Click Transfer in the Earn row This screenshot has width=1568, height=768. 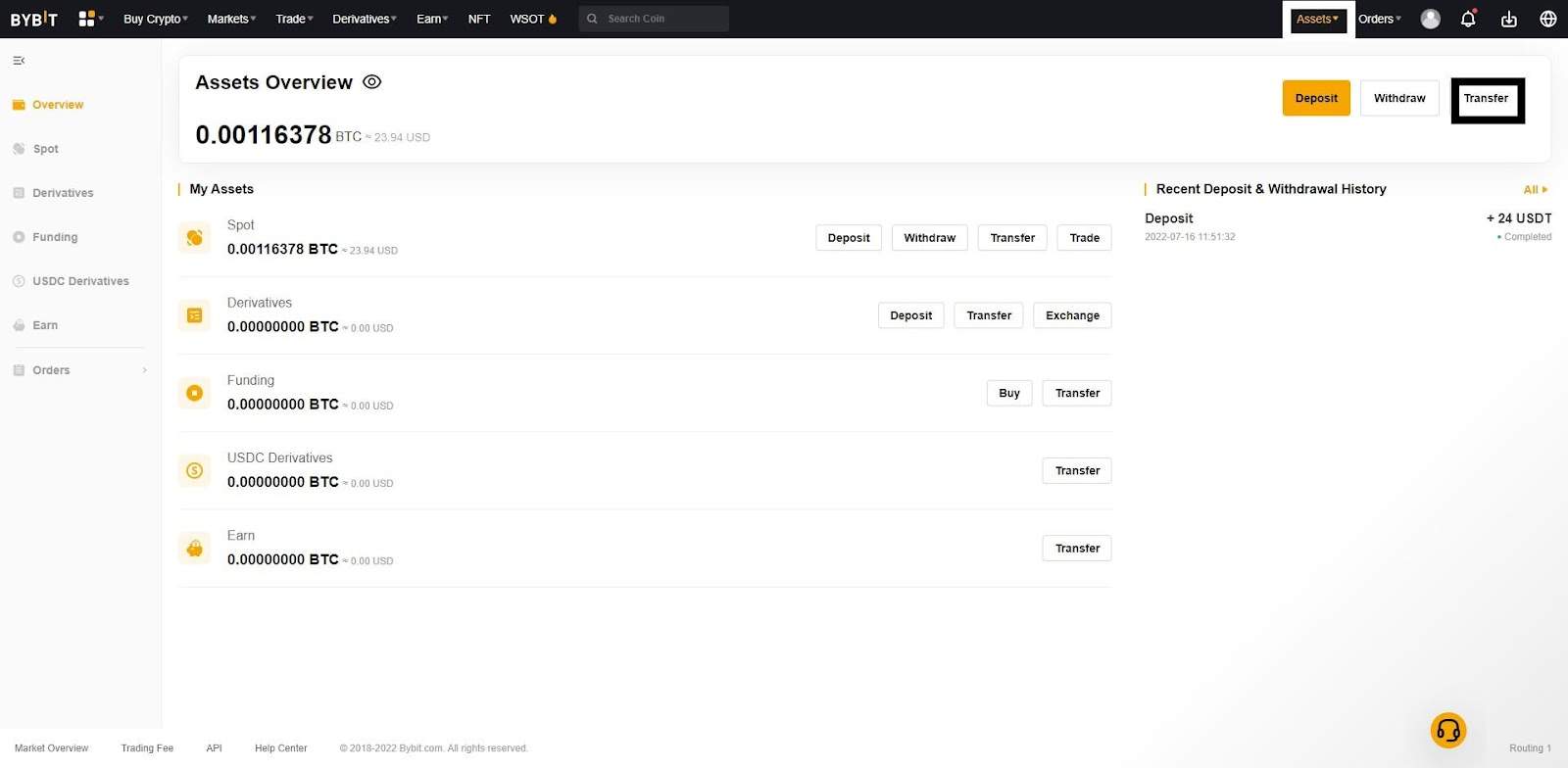point(1077,549)
